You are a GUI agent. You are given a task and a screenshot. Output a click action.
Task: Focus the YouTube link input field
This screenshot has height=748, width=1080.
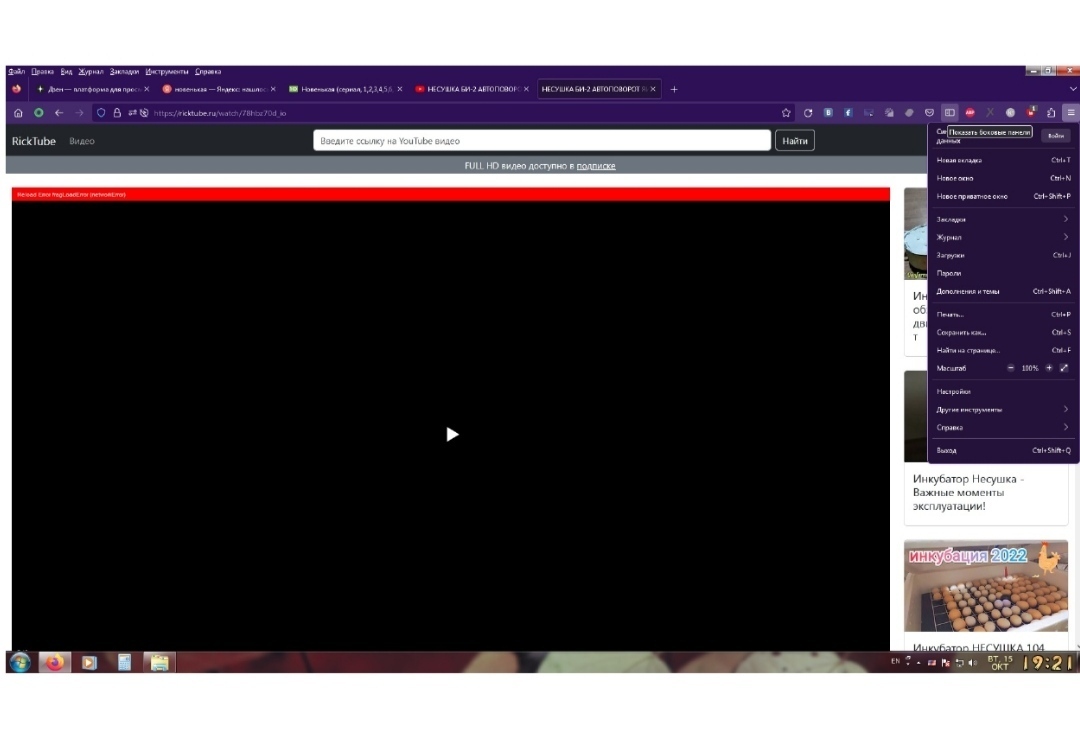point(542,141)
